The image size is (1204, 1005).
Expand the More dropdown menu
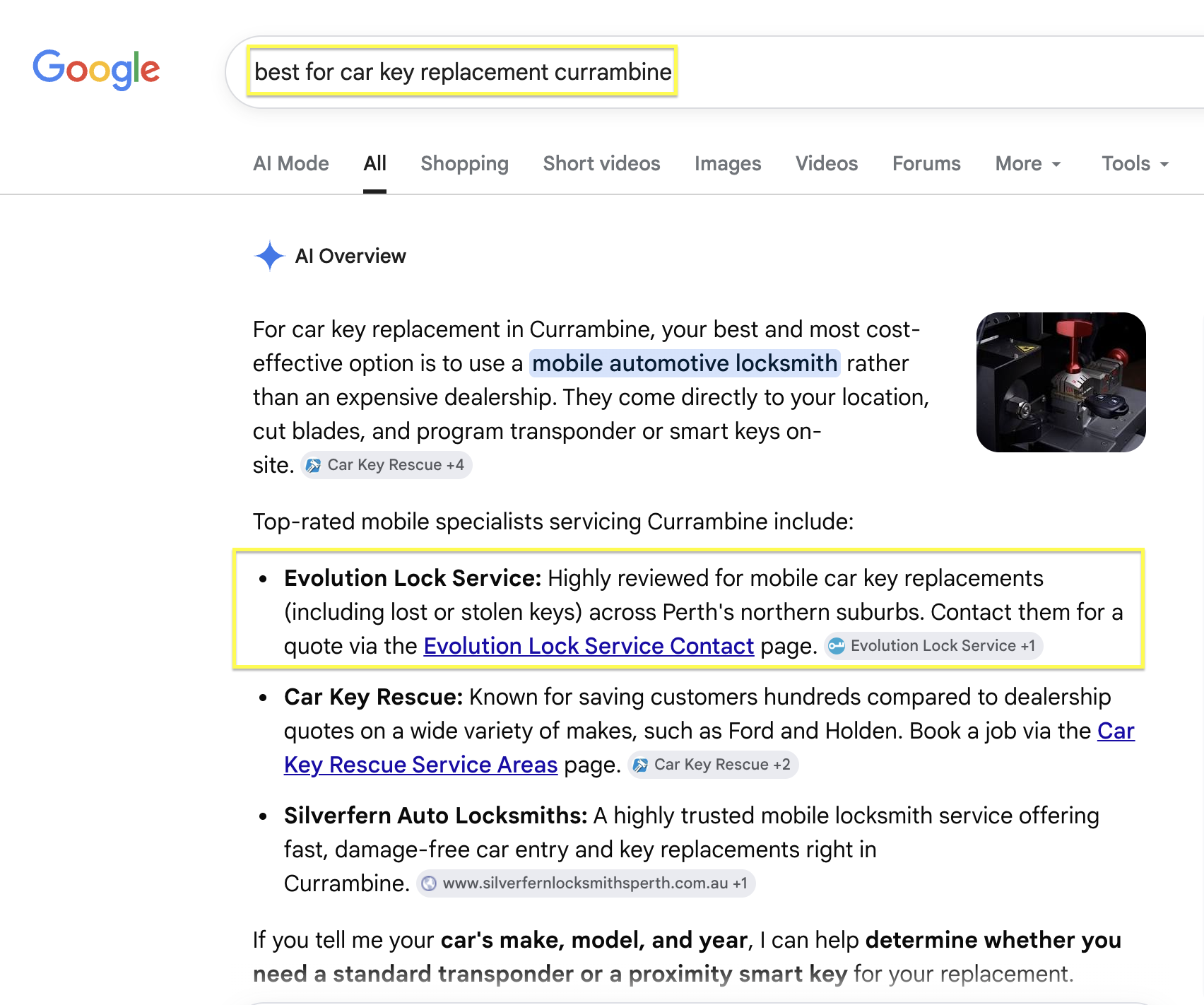click(x=1028, y=164)
